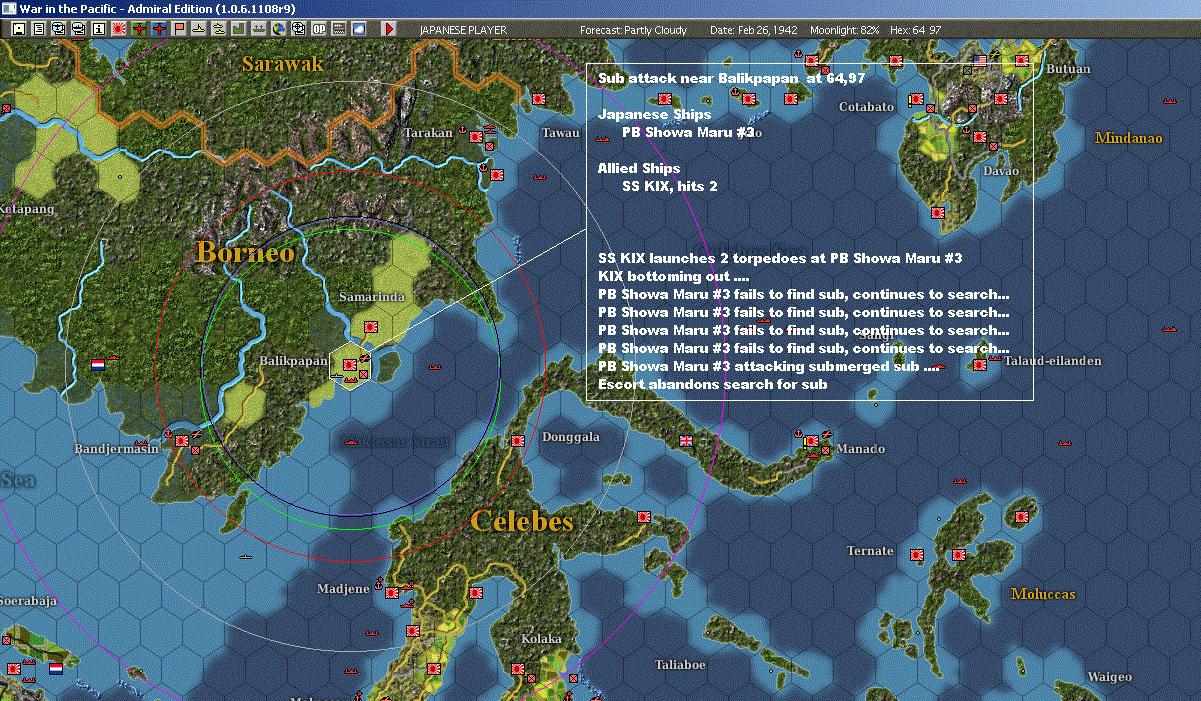
Task: Click the 'SS KIX, hits 2' line
Action: [x=670, y=186]
